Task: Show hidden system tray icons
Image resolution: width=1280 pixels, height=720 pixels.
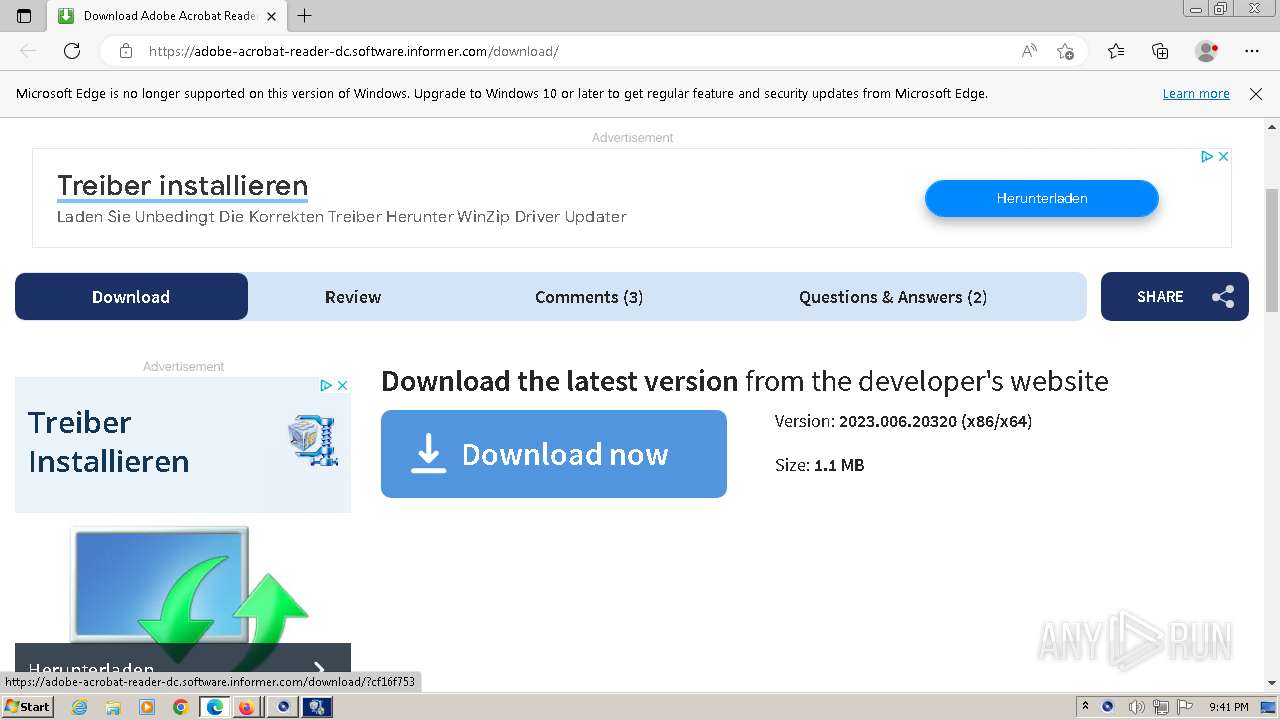Action: tap(1086, 706)
